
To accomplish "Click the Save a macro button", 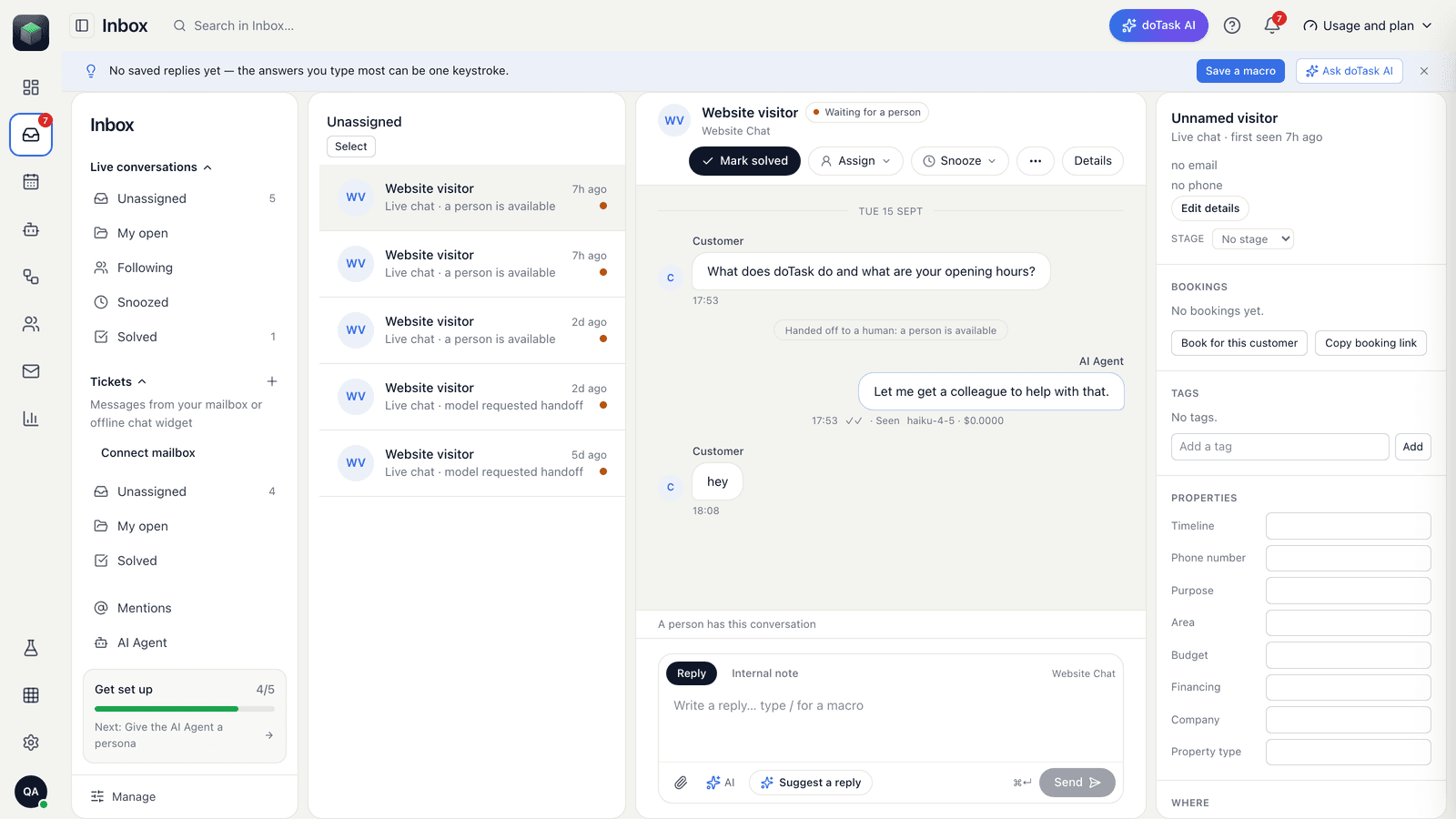I will point(1240,71).
